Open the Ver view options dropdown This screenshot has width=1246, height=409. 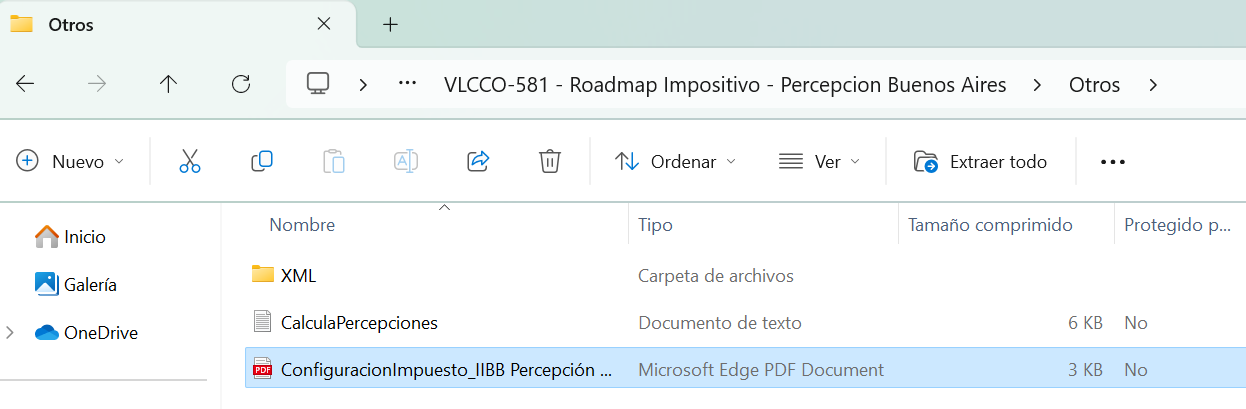pyautogui.click(x=819, y=161)
